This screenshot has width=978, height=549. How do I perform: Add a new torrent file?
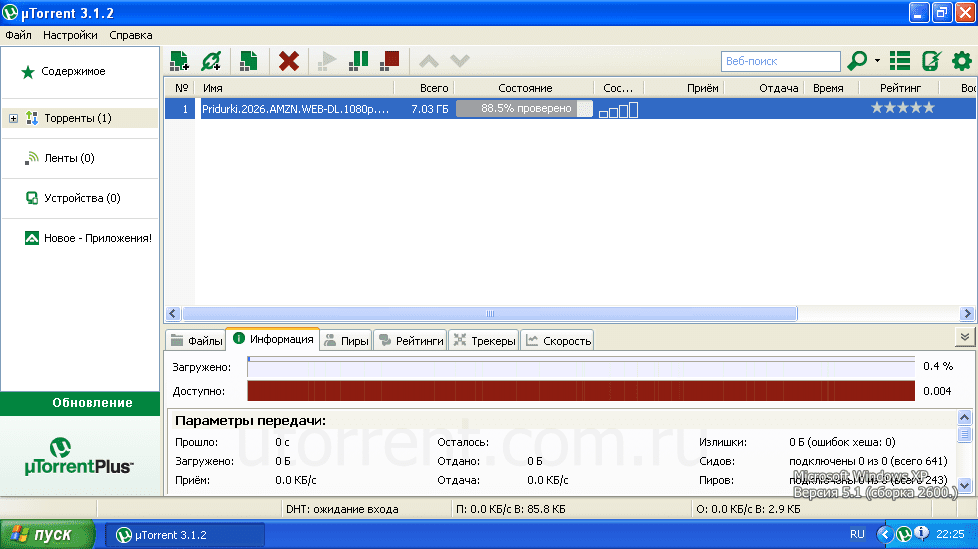pos(180,61)
